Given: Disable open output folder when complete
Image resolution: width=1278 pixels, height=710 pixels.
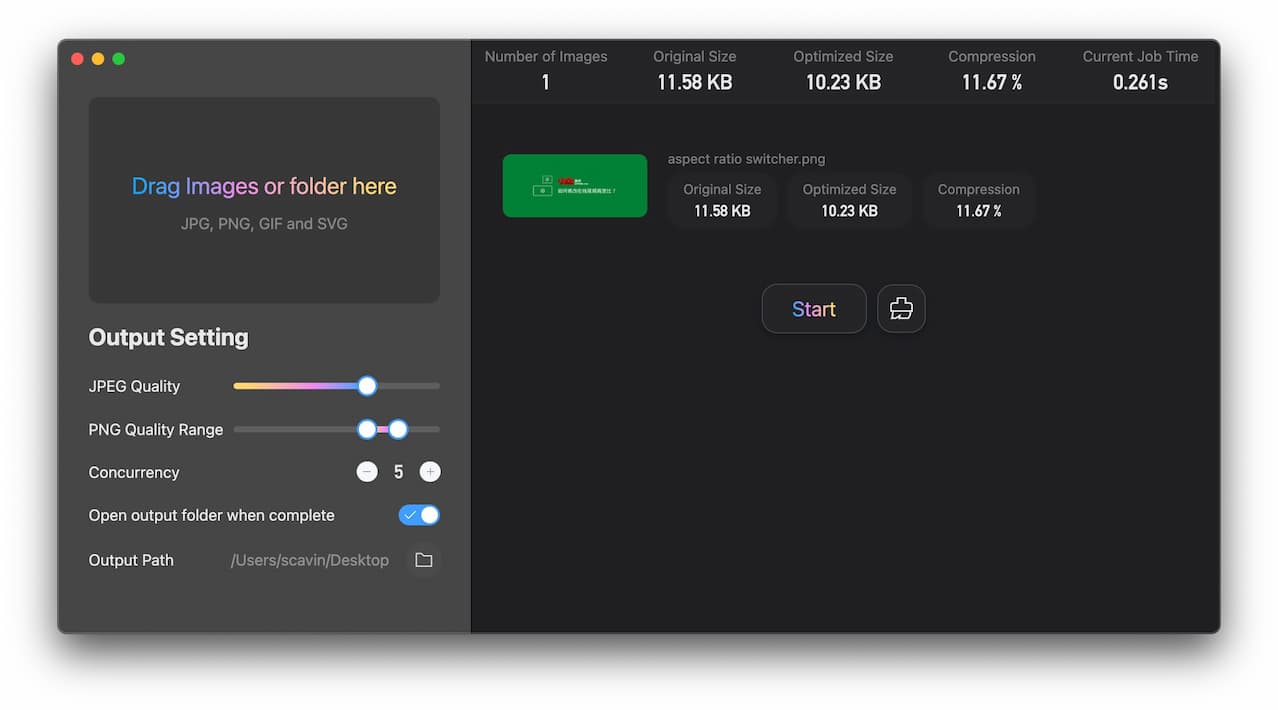Looking at the screenshot, I should (419, 515).
